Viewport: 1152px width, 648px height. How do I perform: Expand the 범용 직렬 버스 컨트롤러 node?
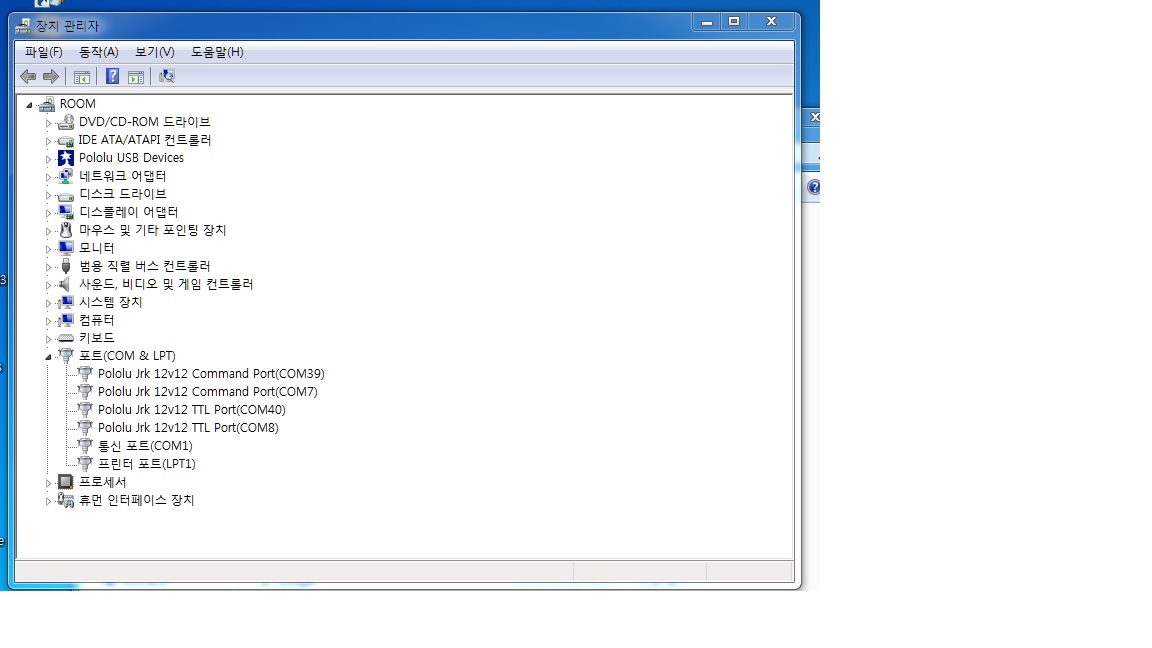tap(48, 267)
